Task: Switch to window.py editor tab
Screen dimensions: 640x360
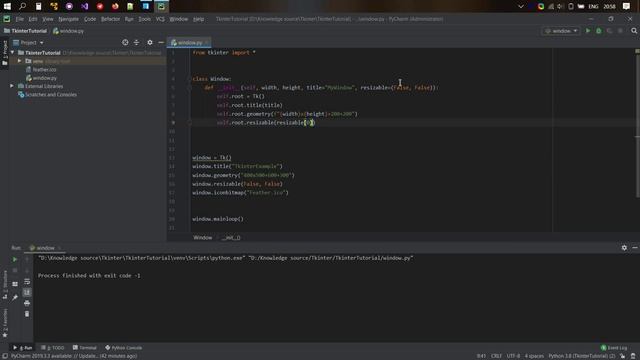Action: [189, 42]
